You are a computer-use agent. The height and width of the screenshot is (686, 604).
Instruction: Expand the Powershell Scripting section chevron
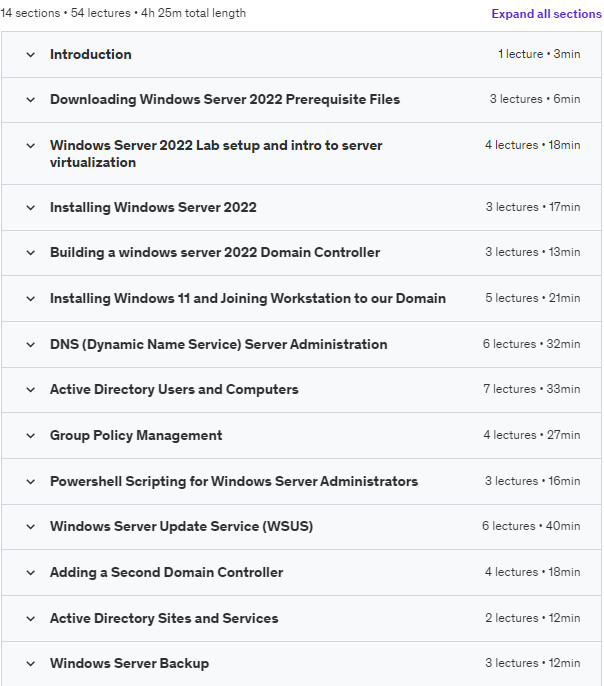31,482
